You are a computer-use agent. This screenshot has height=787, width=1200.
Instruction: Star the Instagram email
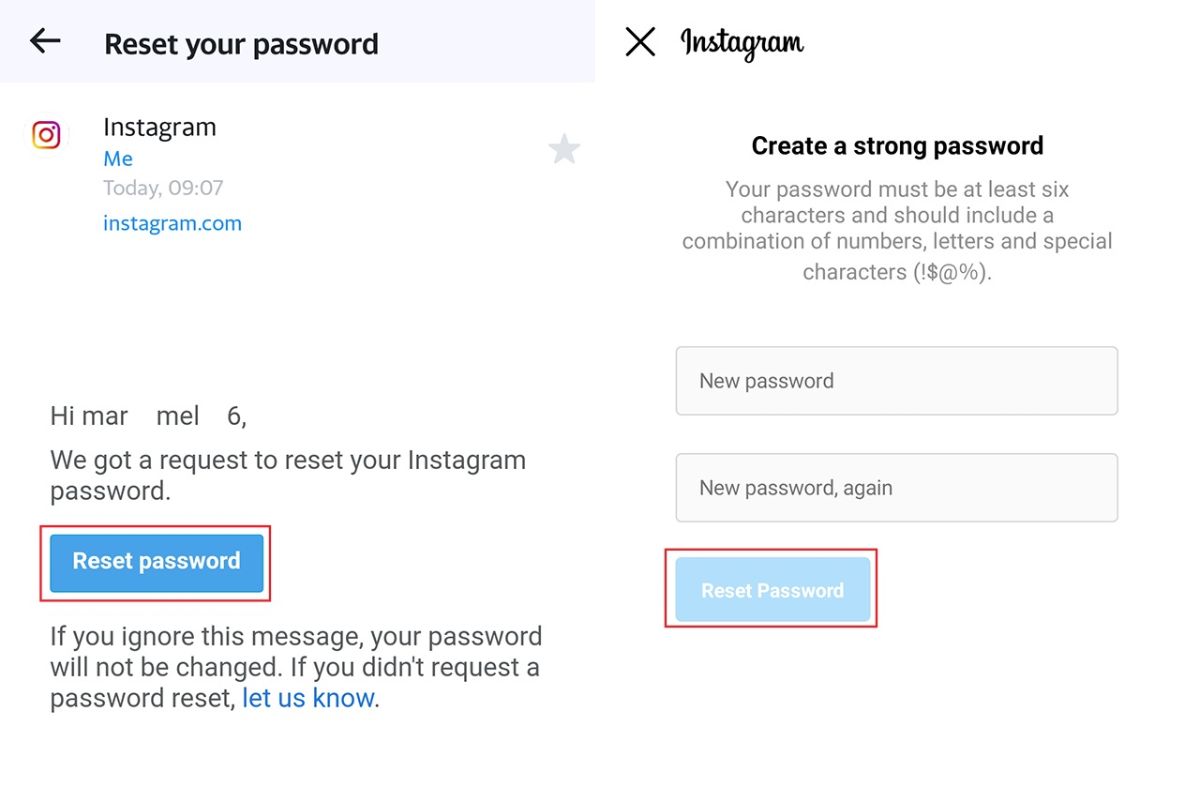pos(564,150)
